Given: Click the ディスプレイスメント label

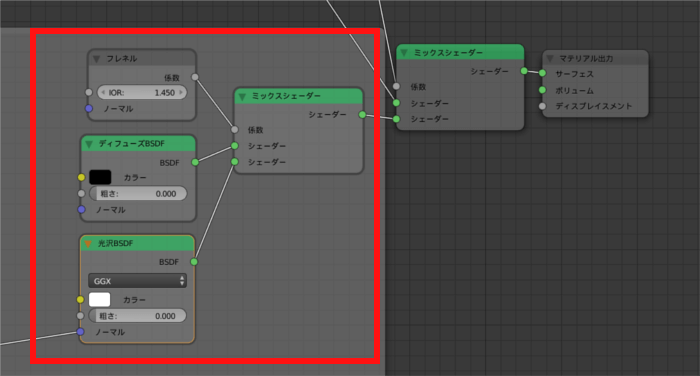Looking at the screenshot, I should (594, 106).
